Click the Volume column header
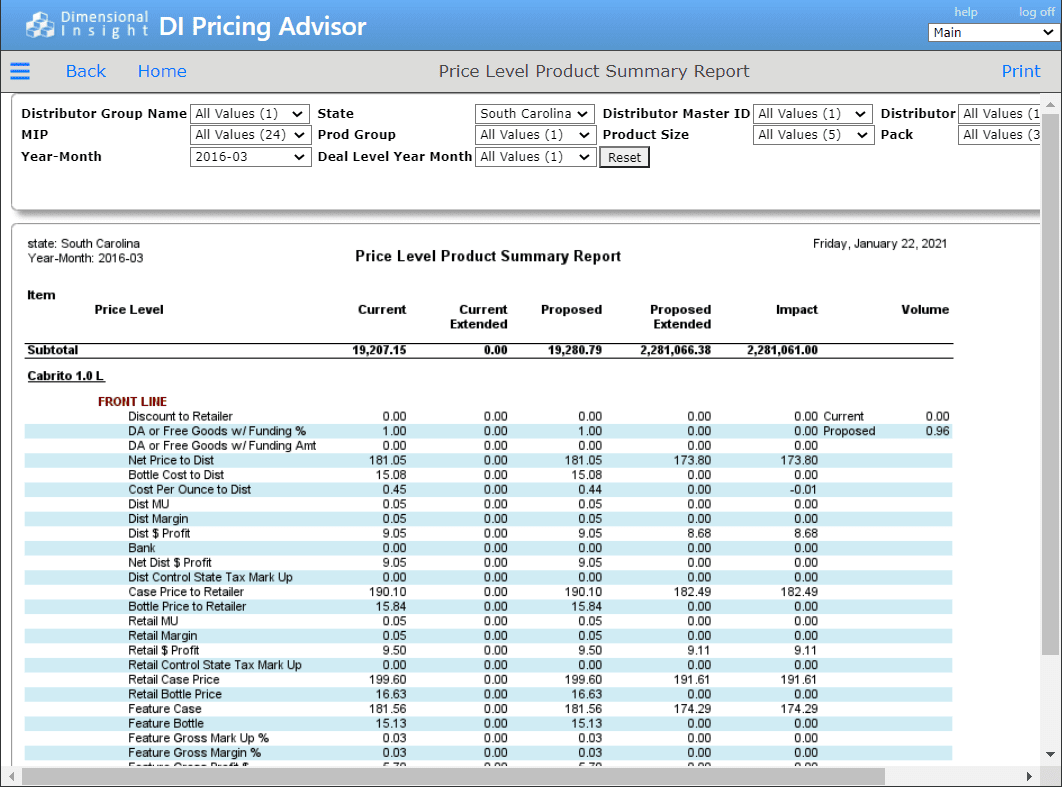This screenshot has height=787, width=1062. pos(925,310)
